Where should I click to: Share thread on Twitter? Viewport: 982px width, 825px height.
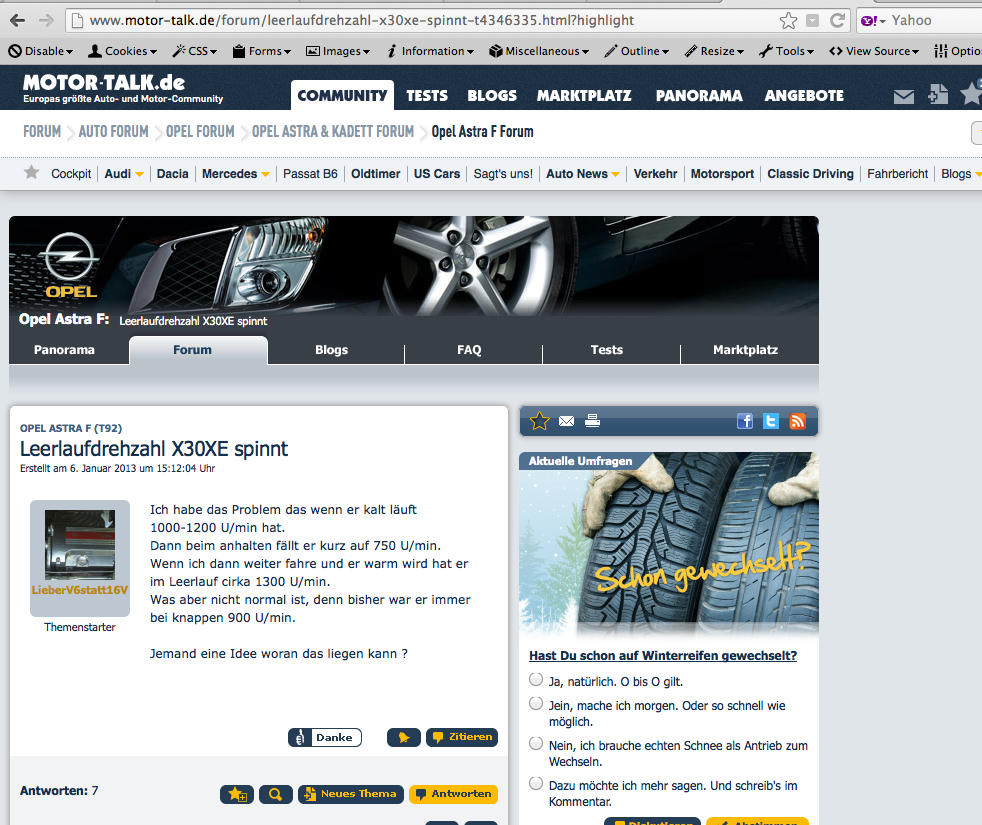771,421
